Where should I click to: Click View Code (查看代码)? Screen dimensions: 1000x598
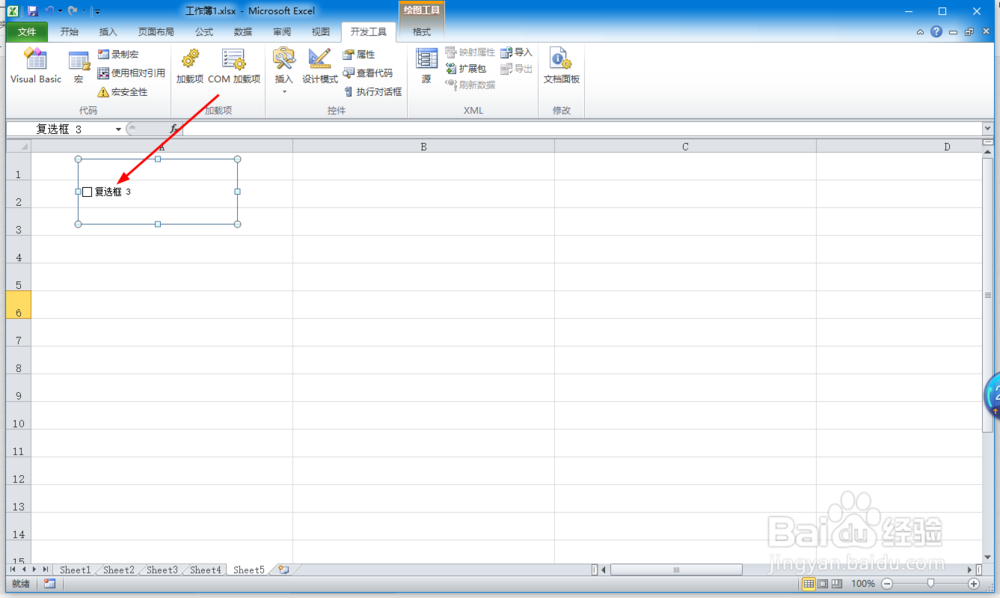pyautogui.click(x=368, y=73)
